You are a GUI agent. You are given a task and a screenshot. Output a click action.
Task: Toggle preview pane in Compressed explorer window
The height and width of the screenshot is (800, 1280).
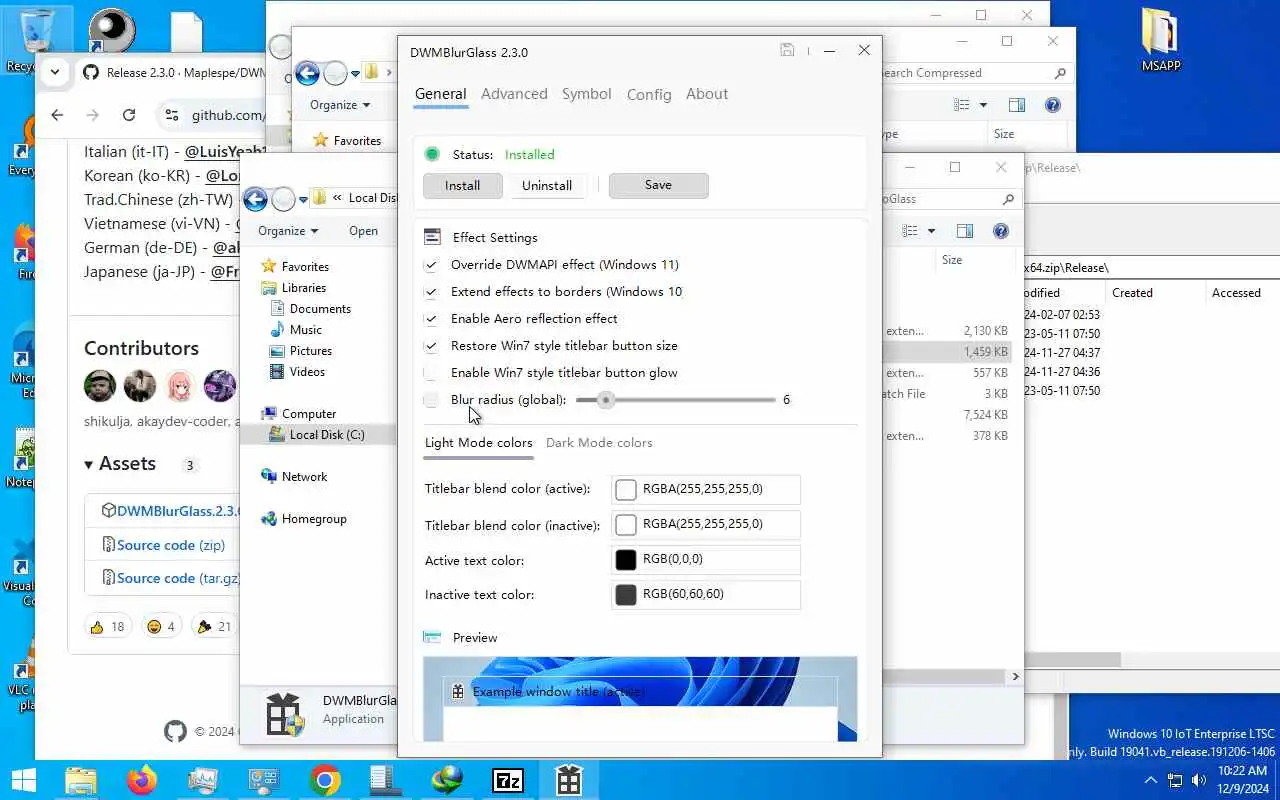click(x=1017, y=105)
